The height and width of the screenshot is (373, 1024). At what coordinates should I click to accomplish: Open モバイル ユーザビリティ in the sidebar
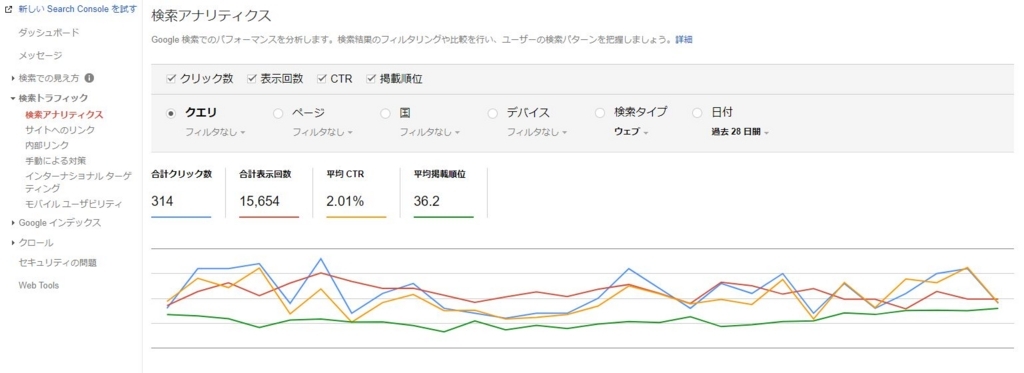tap(73, 204)
